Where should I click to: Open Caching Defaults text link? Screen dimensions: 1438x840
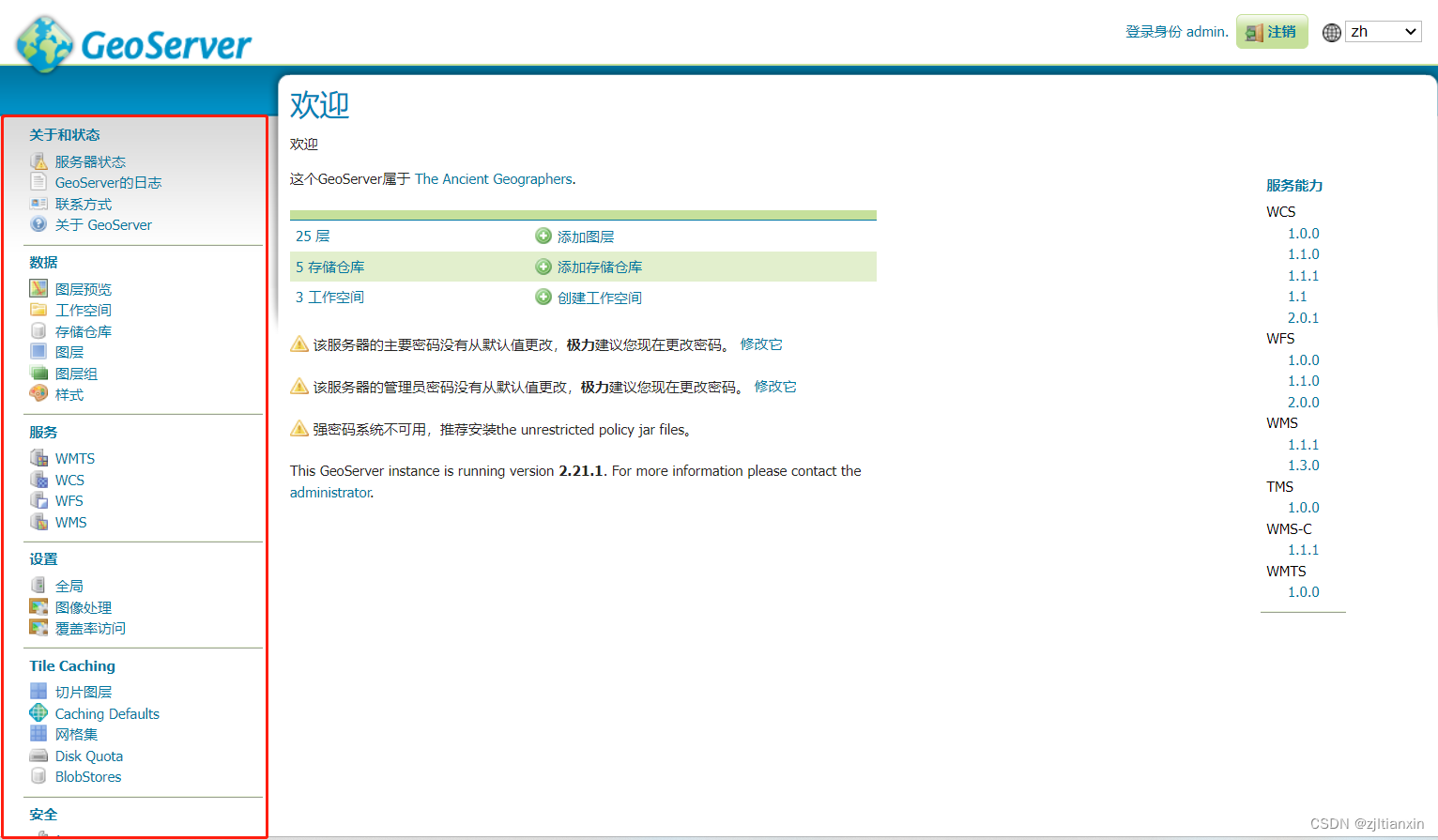[x=107, y=713]
